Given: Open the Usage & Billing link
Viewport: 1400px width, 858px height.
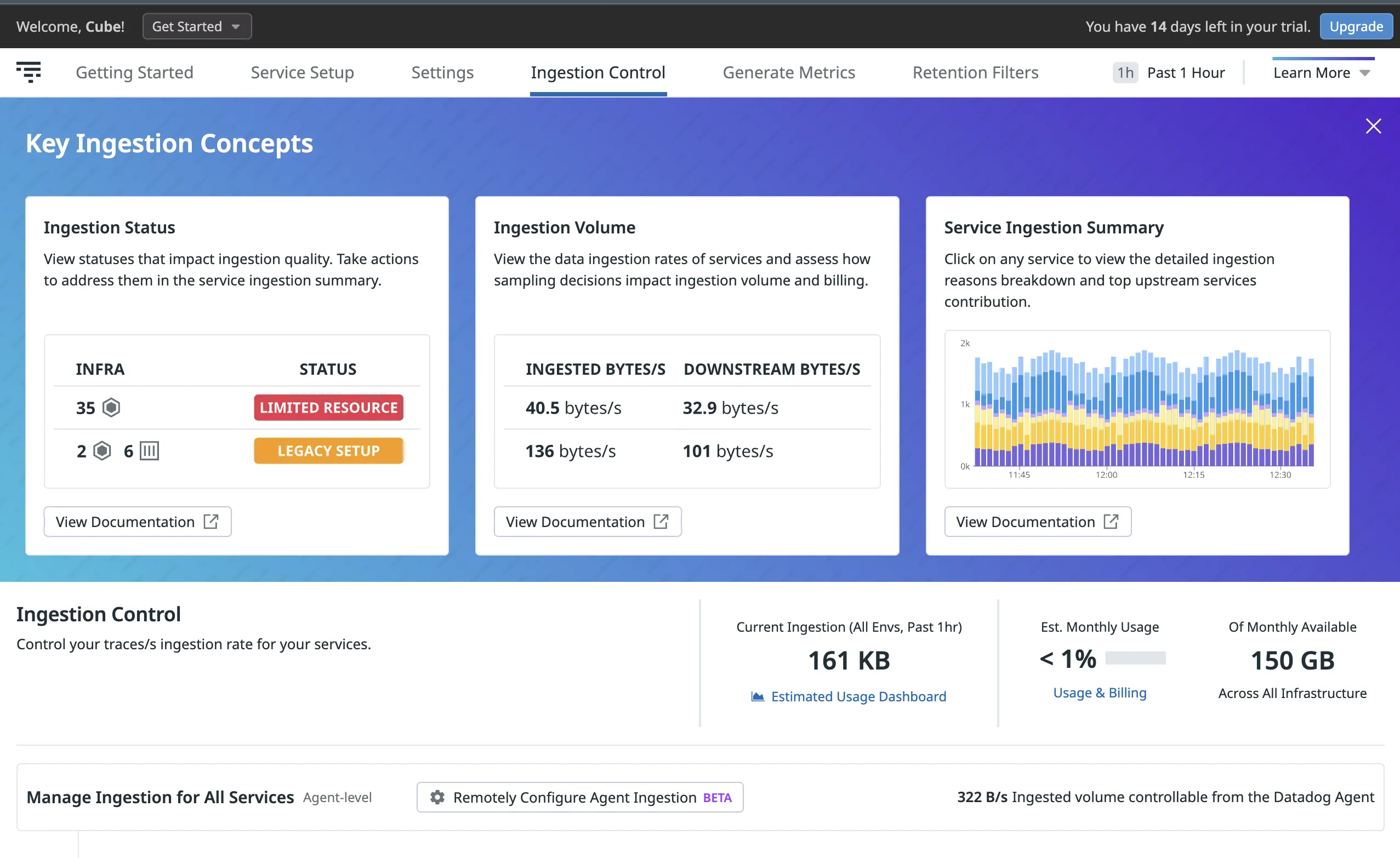Looking at the screenshot, I should click(1100, 693).
